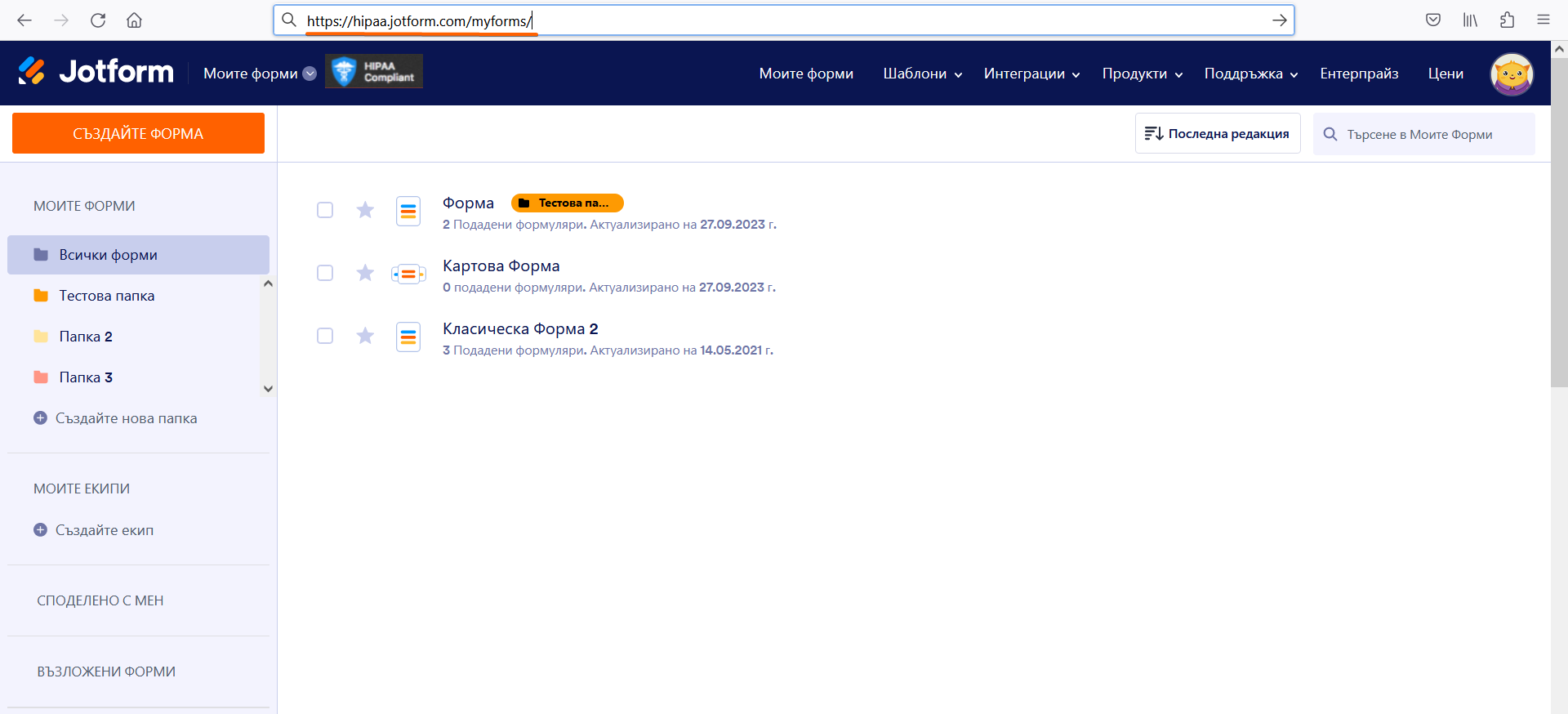Click the СЪЗДАЙТЕ ФОРМА button
The image size is (1568, 714).
(x=138, y=133)
